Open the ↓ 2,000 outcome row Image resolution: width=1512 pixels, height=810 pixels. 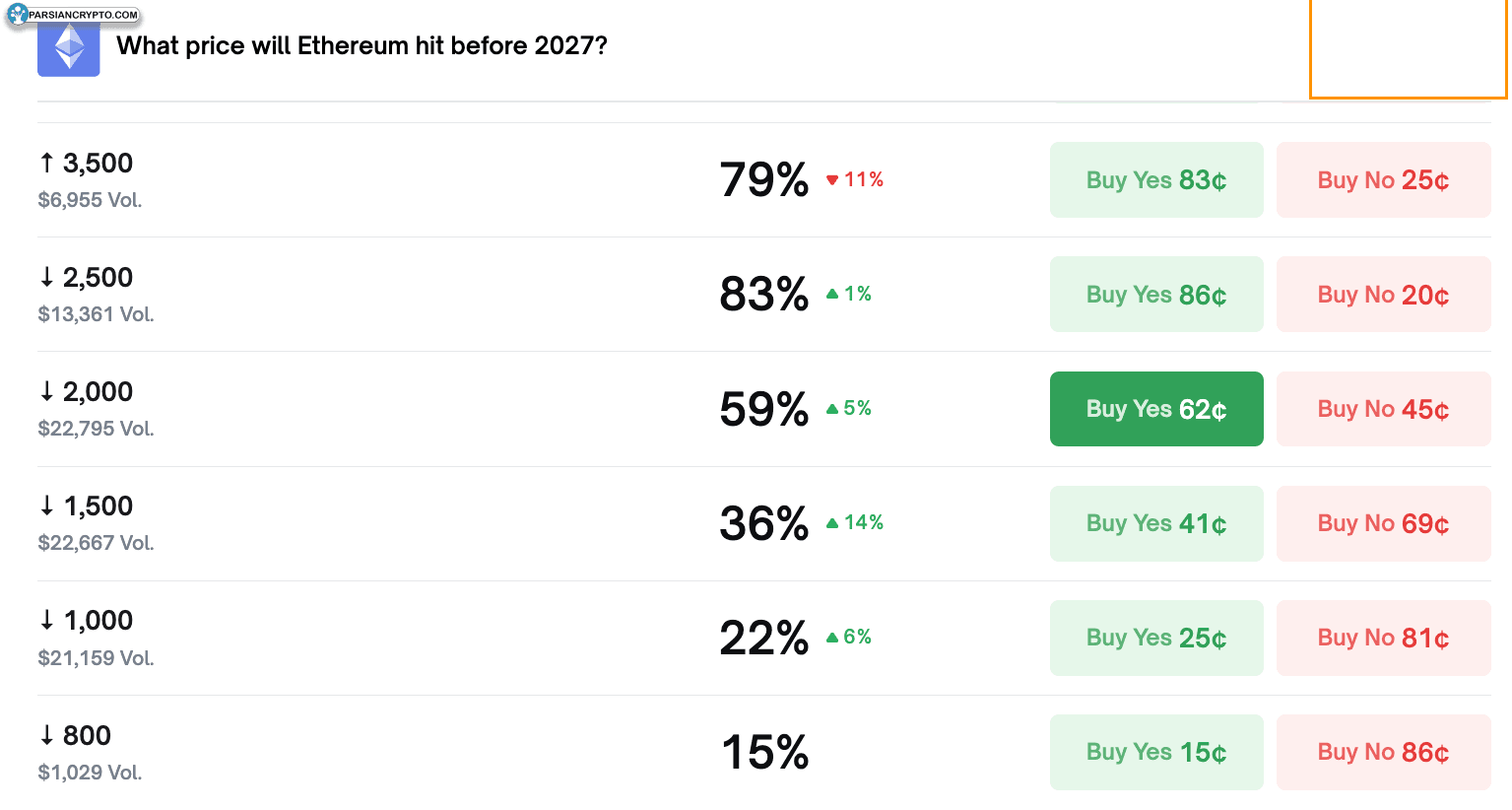pyautogui.click(x=98, y=392)
